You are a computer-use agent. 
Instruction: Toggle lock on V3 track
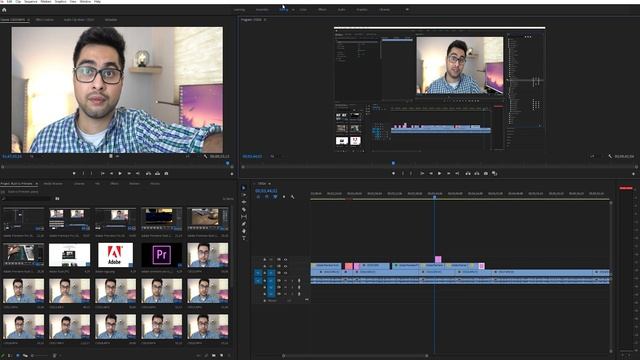click(x=264, y=260)
